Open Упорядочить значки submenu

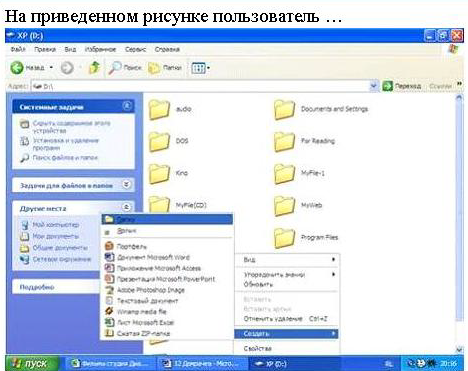[287, 275]
